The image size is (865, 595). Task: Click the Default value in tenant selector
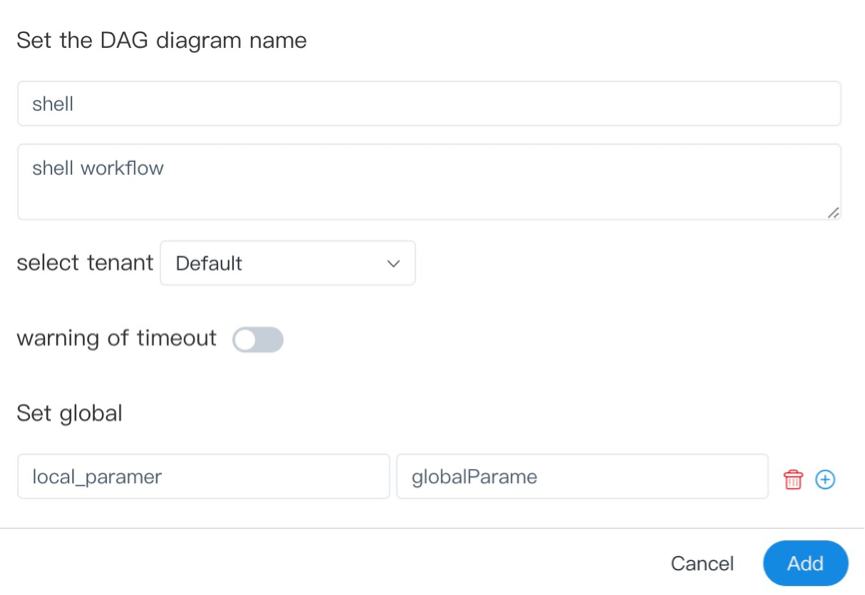[x=209, y=264]
